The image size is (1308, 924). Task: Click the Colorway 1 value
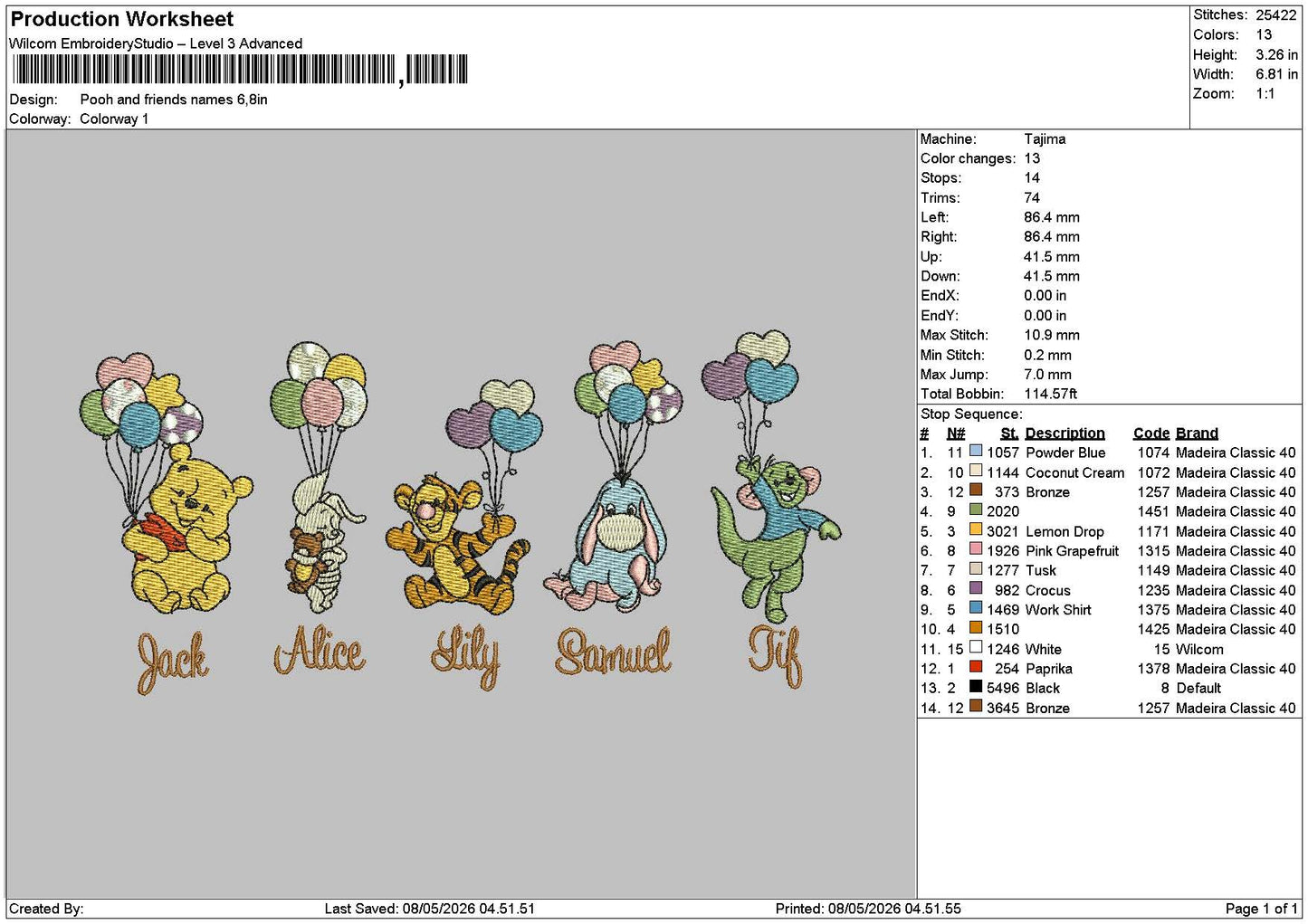coord(114,119)
